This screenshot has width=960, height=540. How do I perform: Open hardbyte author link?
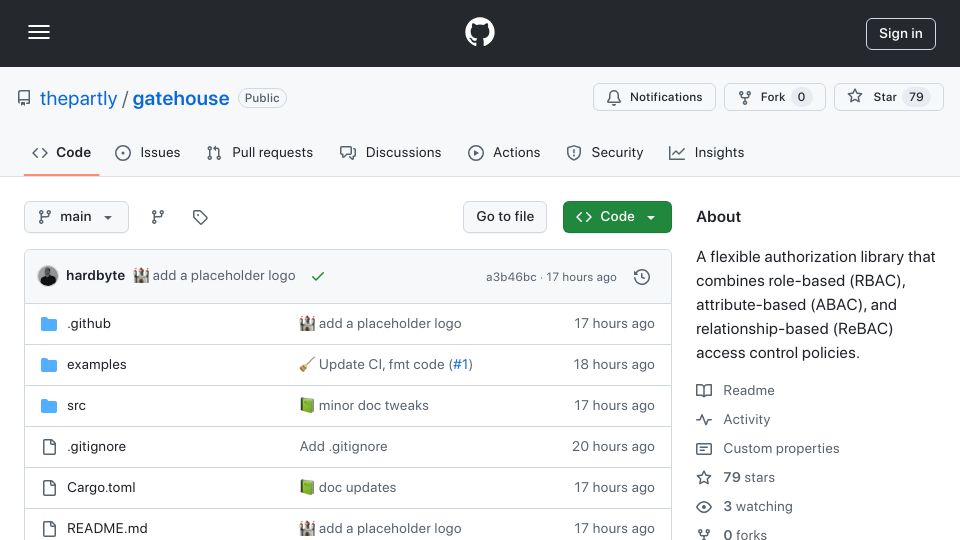[x=96, y=276]
